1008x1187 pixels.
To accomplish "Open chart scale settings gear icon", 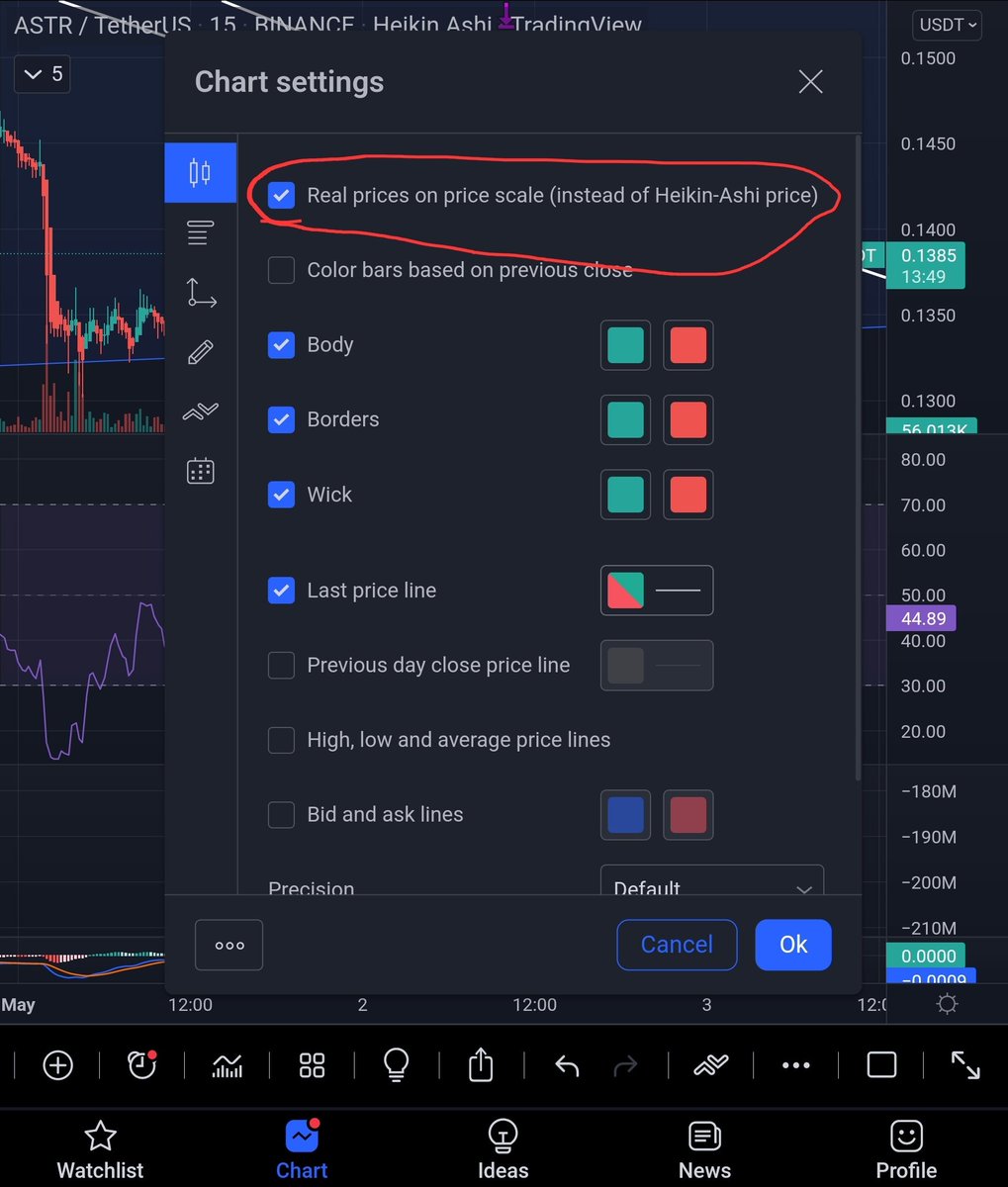I will point(947,1005).
